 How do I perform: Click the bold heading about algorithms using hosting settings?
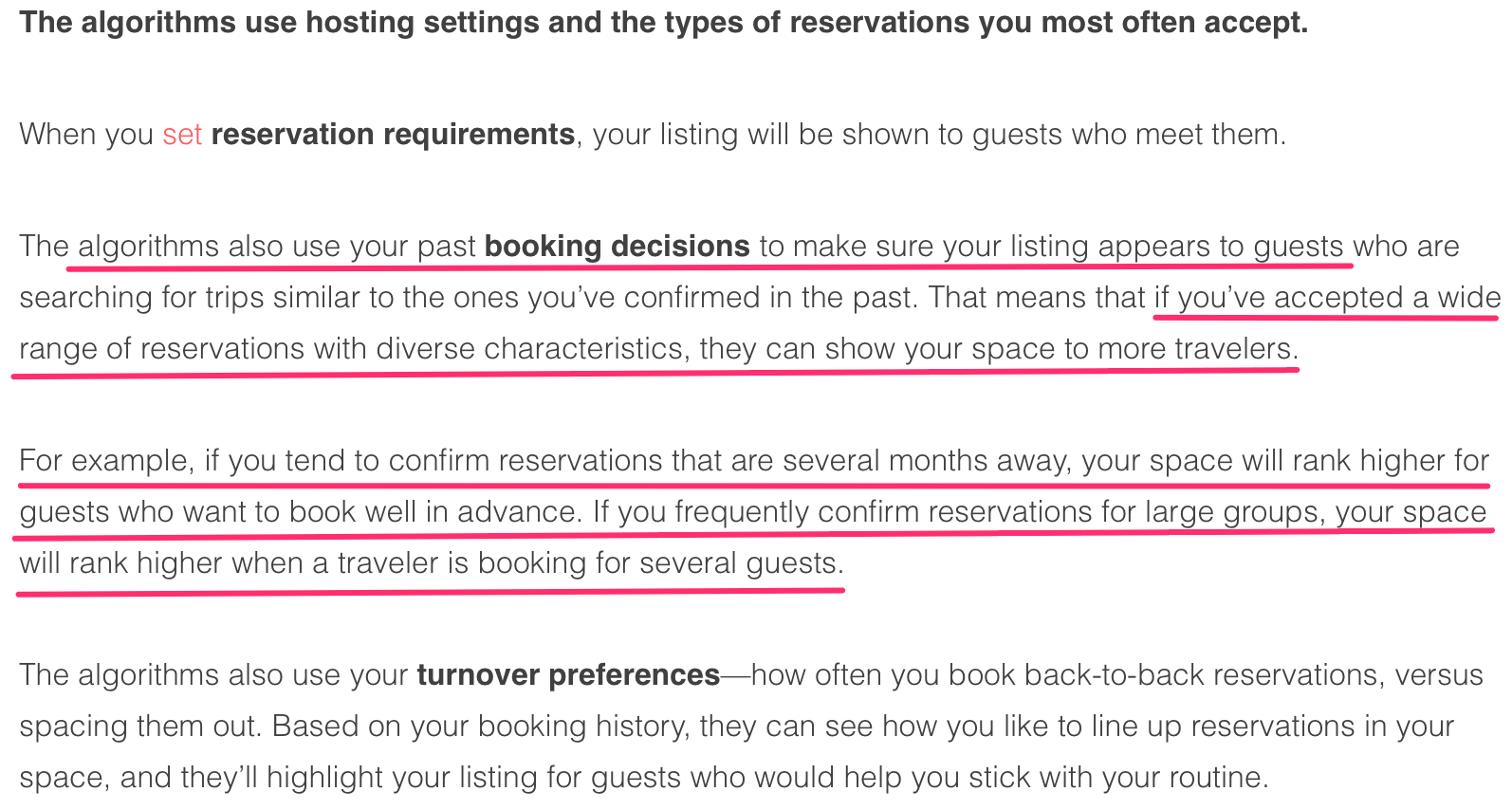664,23
